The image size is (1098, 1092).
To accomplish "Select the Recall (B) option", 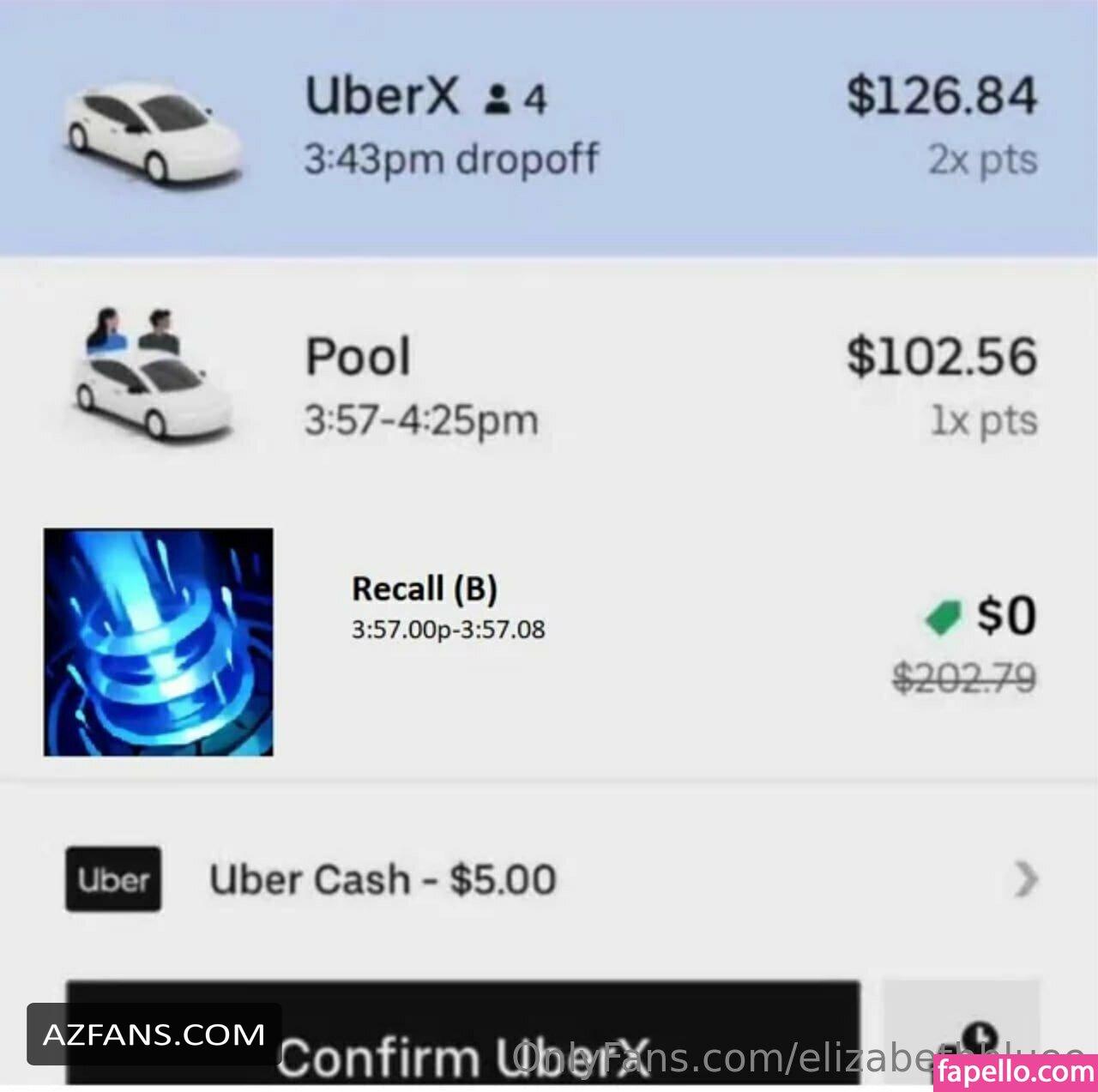I will pyautogui.click(x=549, y=643).
